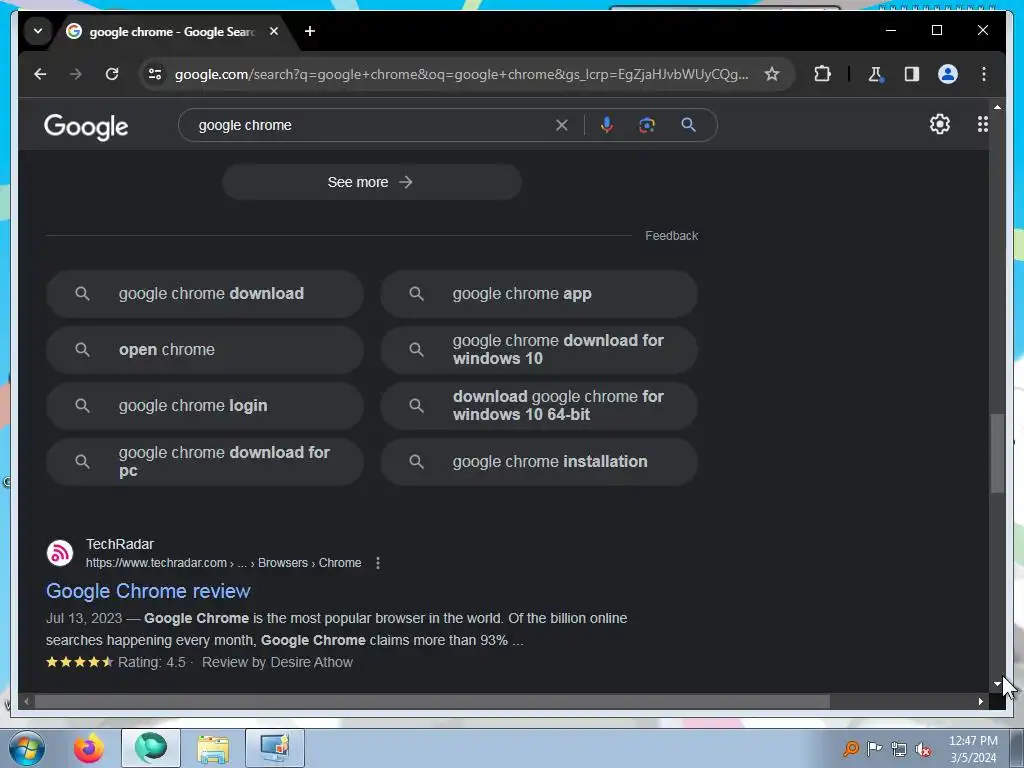Click the scroll down arrow
The width and height of the screenshot is (1024, 768).
997,684
